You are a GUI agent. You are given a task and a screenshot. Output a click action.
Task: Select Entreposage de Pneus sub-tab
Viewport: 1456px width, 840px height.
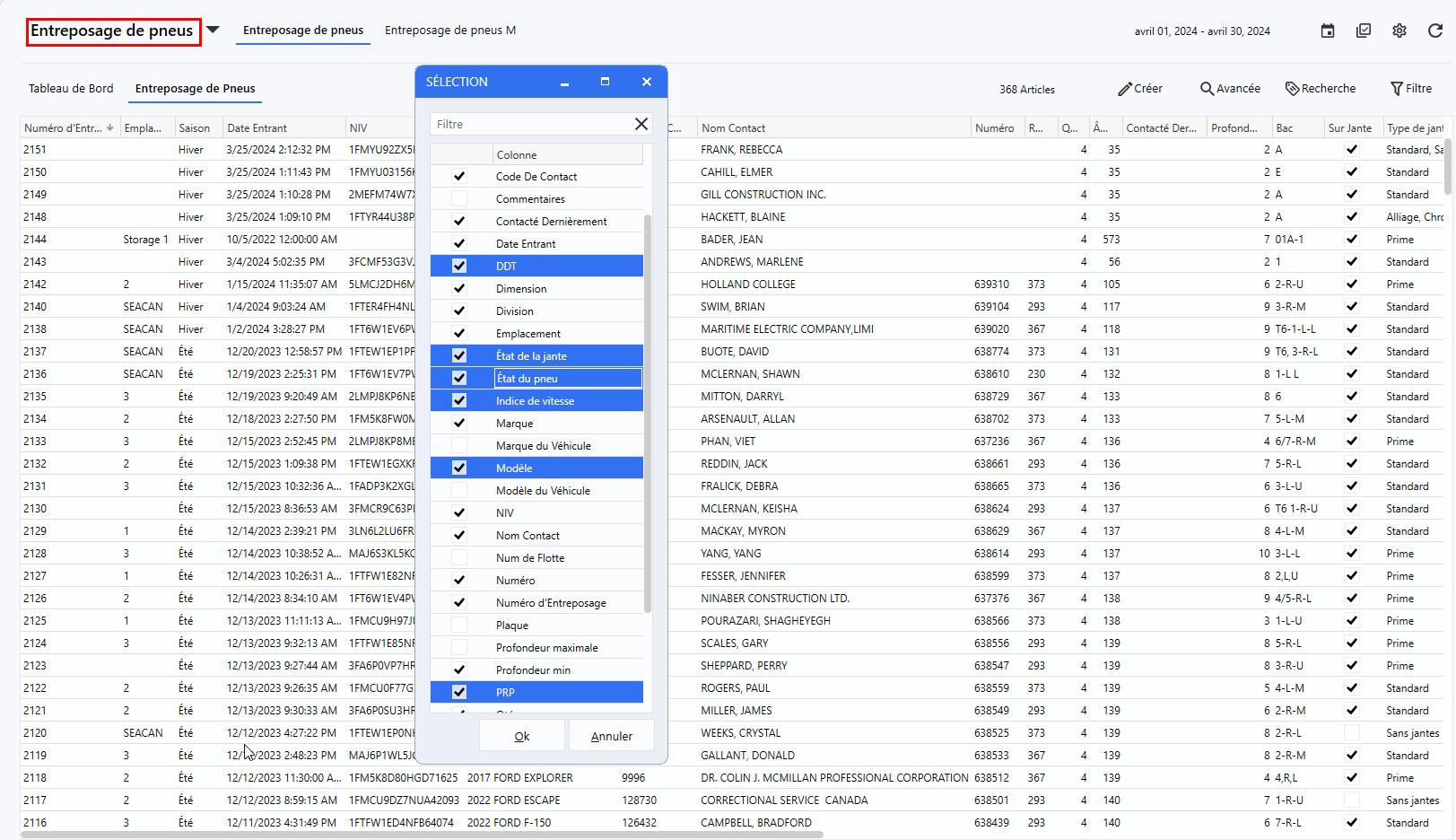click(x=195, y=88)
